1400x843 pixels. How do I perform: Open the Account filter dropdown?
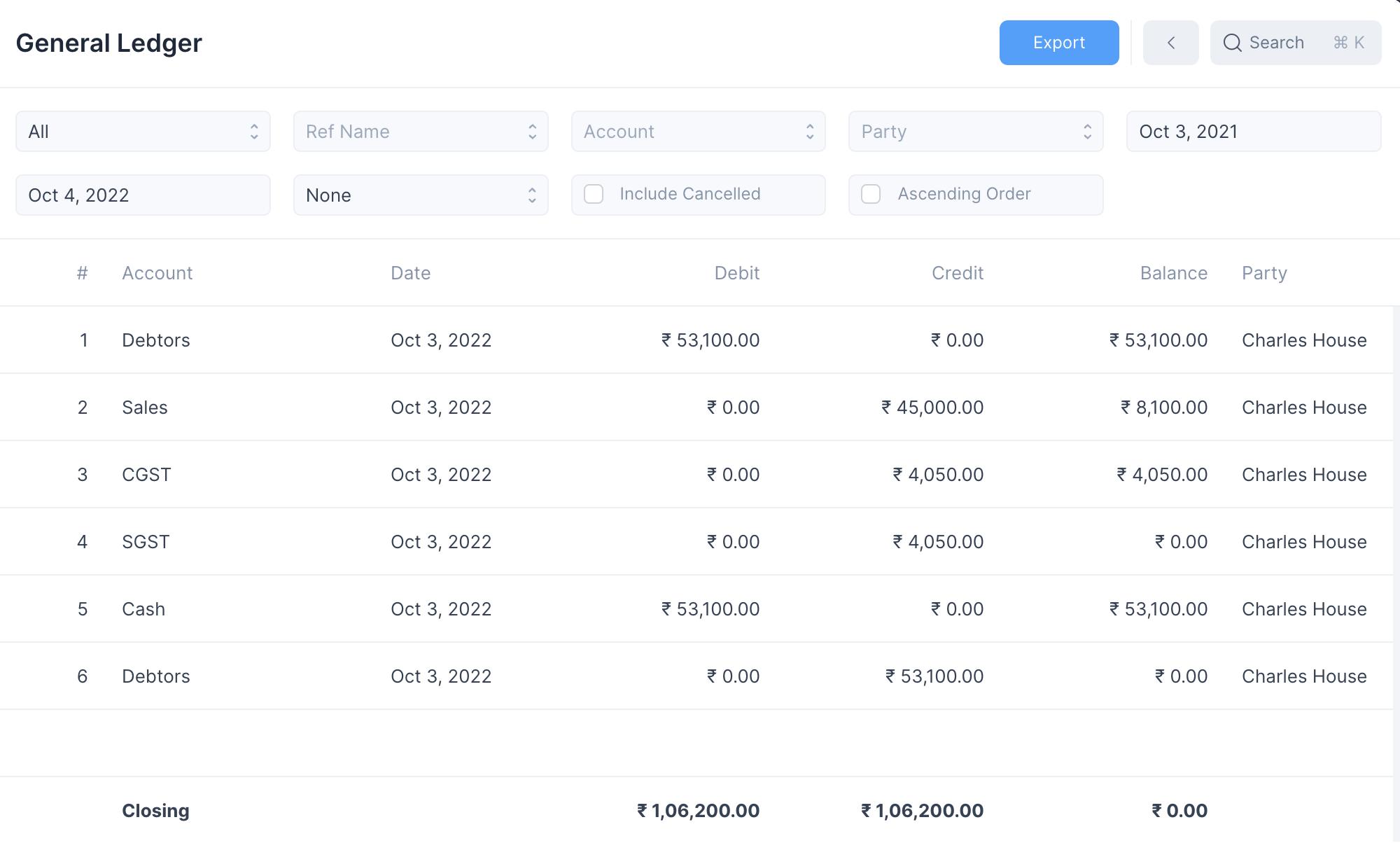698,132
